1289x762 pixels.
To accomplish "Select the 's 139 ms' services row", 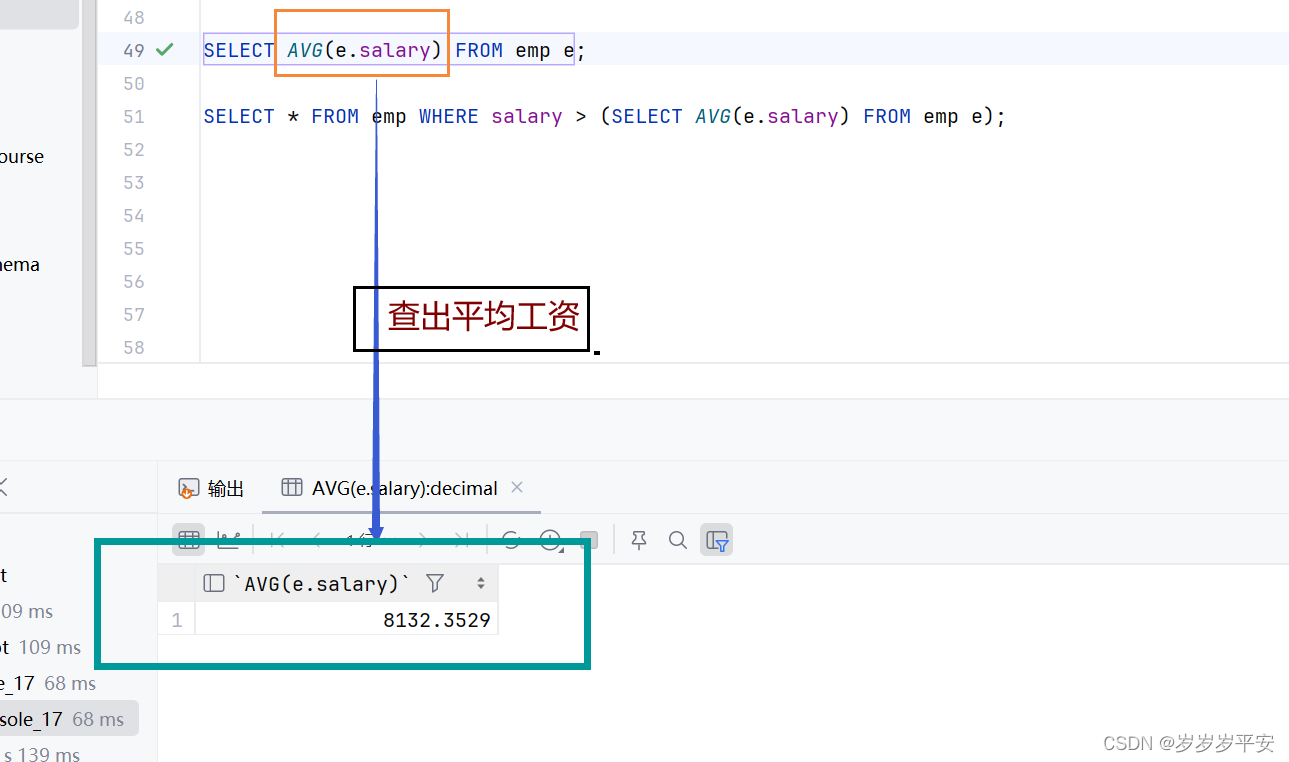I will coord(40,754).
